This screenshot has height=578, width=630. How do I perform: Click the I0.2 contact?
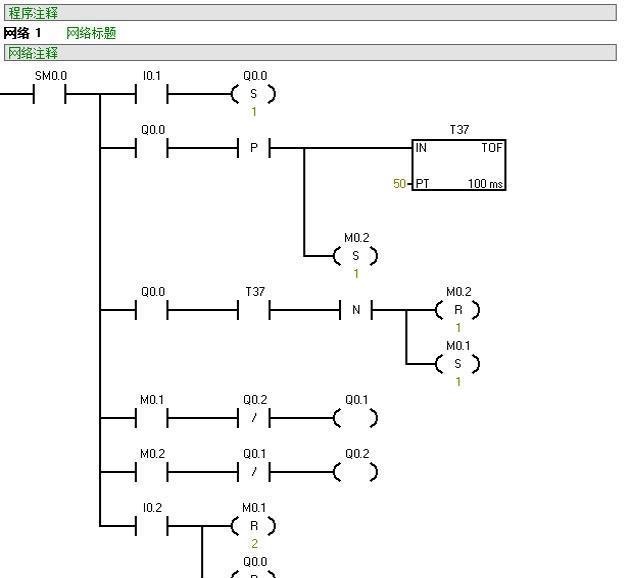click(x=151, y=526)
